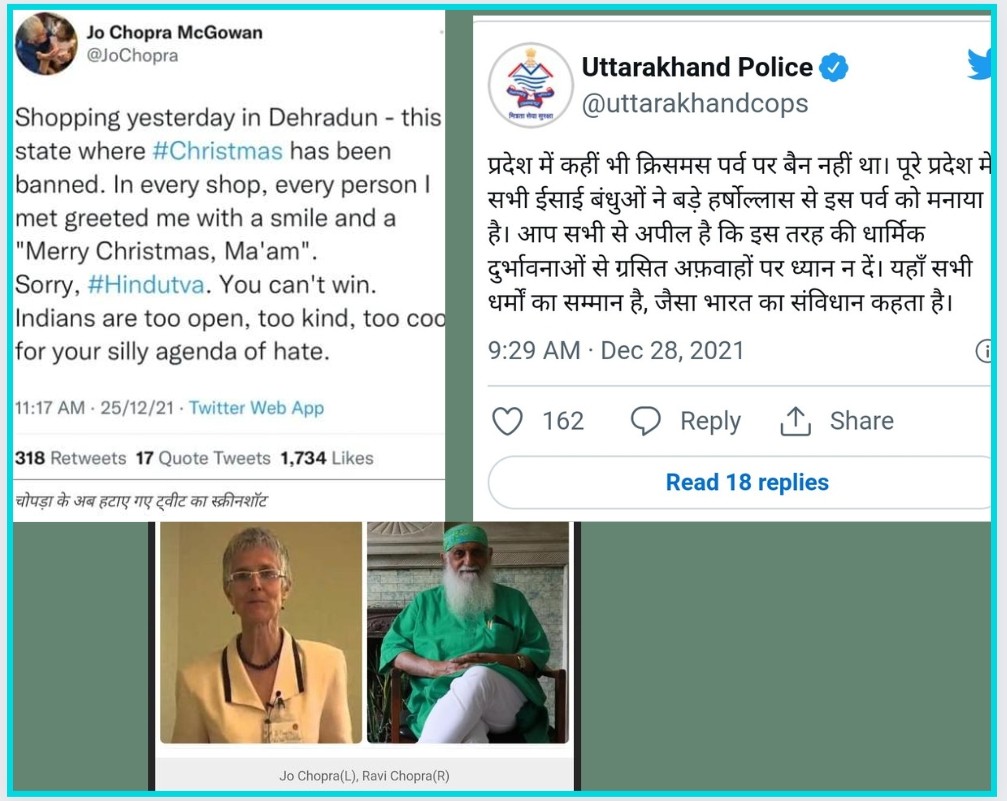Open the #Hindutva hashtag link
This screenshot has width=1007, height=801.
click(146, 285)
